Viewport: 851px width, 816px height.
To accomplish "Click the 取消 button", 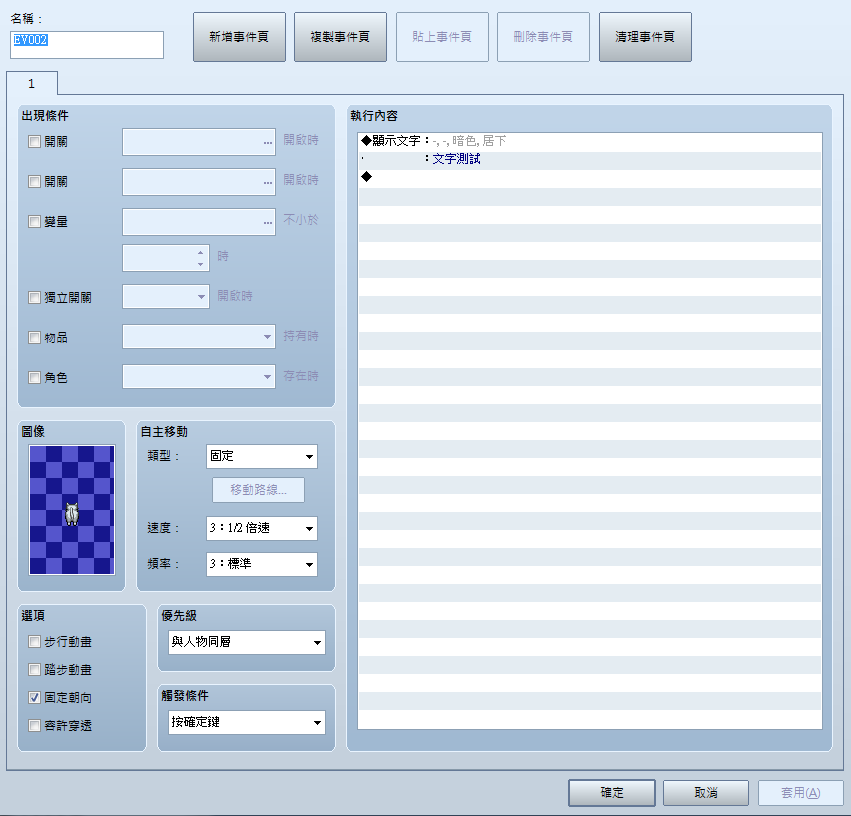I will click(x=706, y=793).
